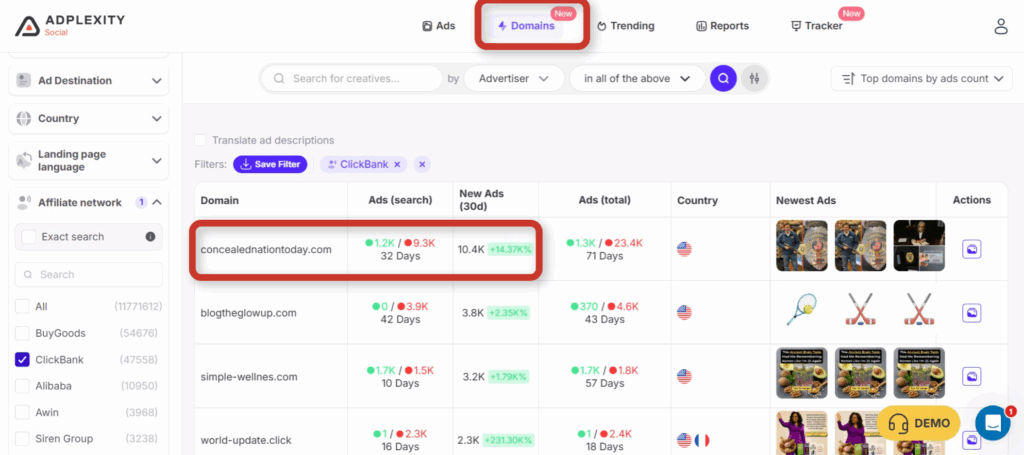Open the filter settings sliders icon
1024x455 pixels.
(x=754, y=78)
